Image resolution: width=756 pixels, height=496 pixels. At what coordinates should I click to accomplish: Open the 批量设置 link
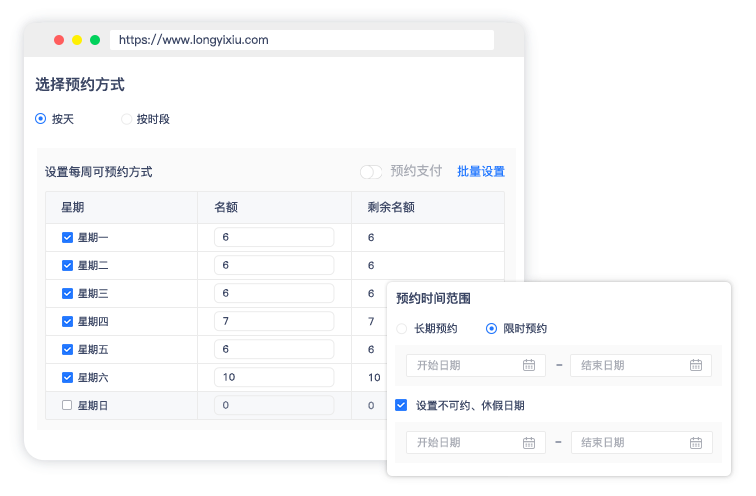click(481, 172)
